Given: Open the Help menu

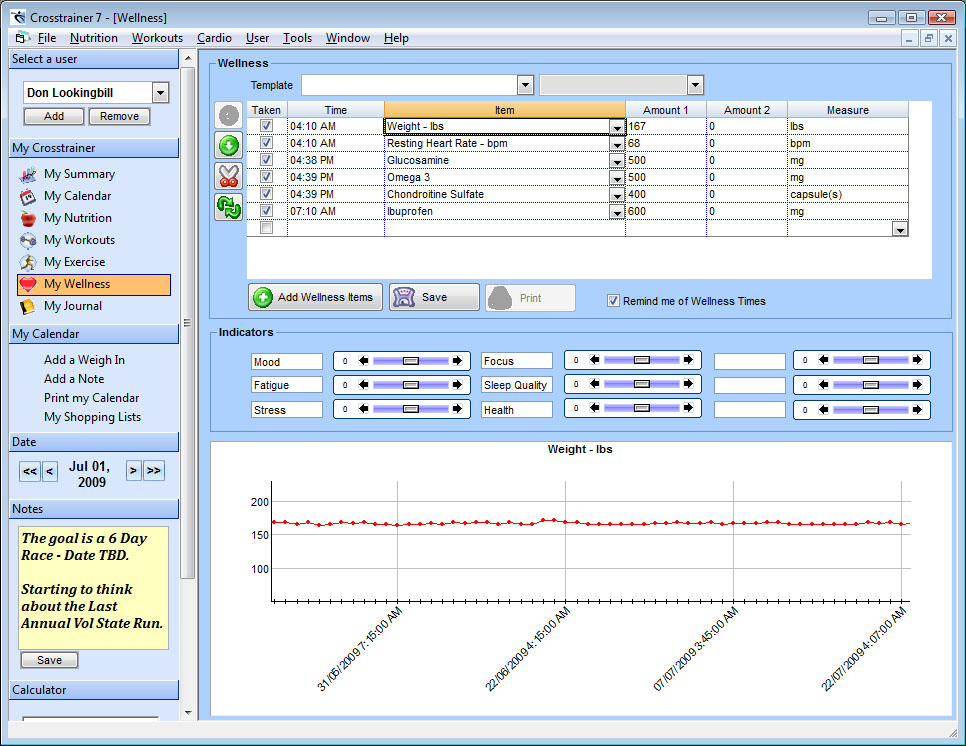Looking at the screenshot, I should (396, 38).
